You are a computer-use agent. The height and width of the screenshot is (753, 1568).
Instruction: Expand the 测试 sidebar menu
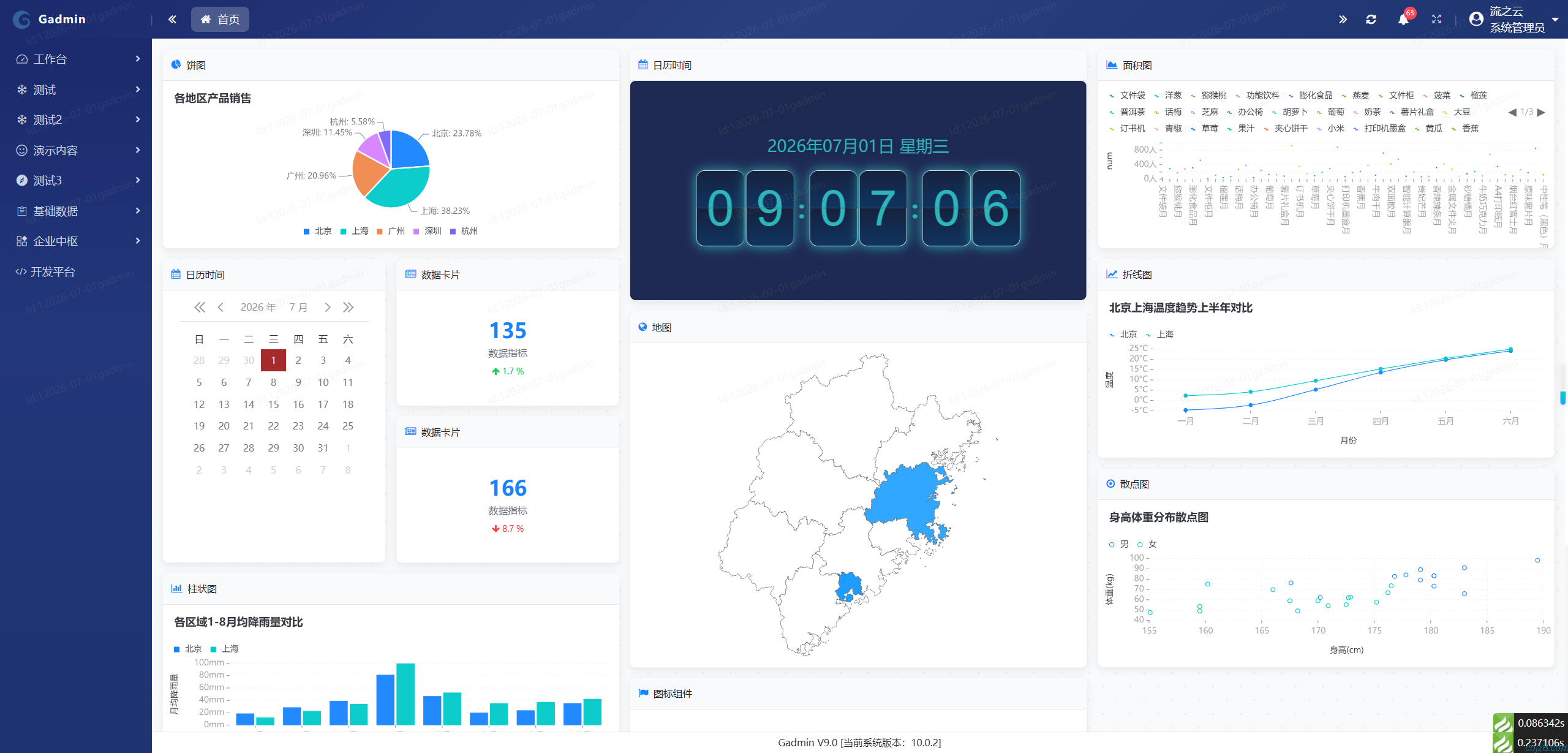click(76, 90)
